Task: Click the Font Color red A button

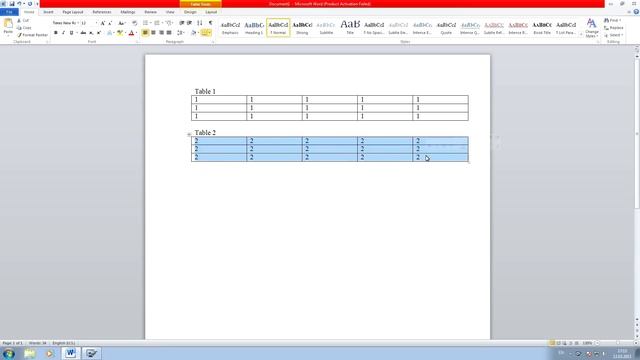Action: [x=131, y=33]
